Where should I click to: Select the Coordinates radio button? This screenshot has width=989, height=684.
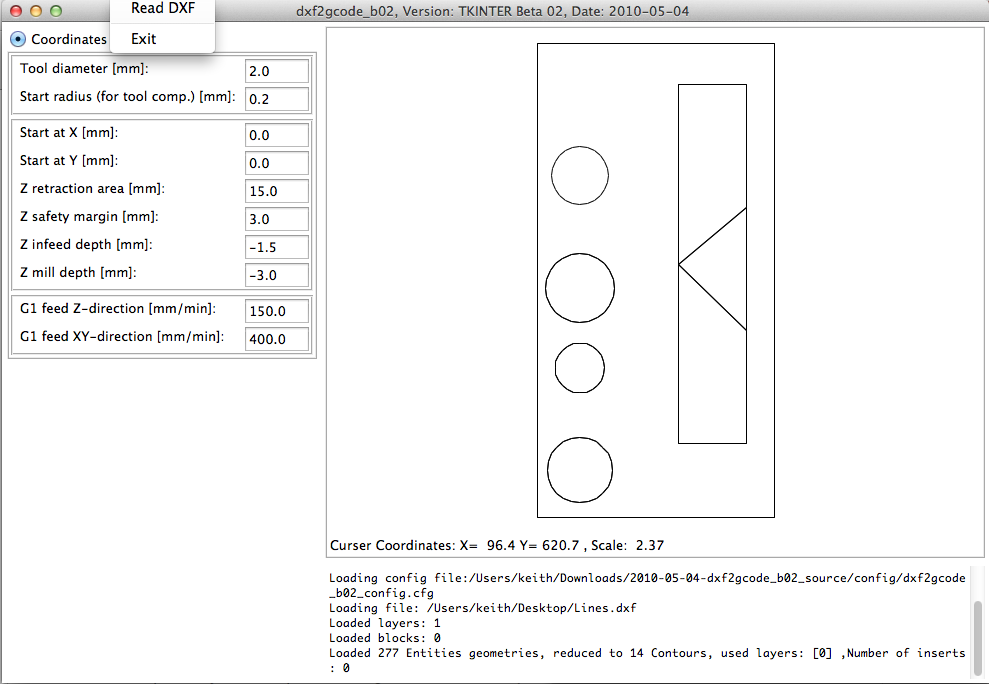point(18,39)
